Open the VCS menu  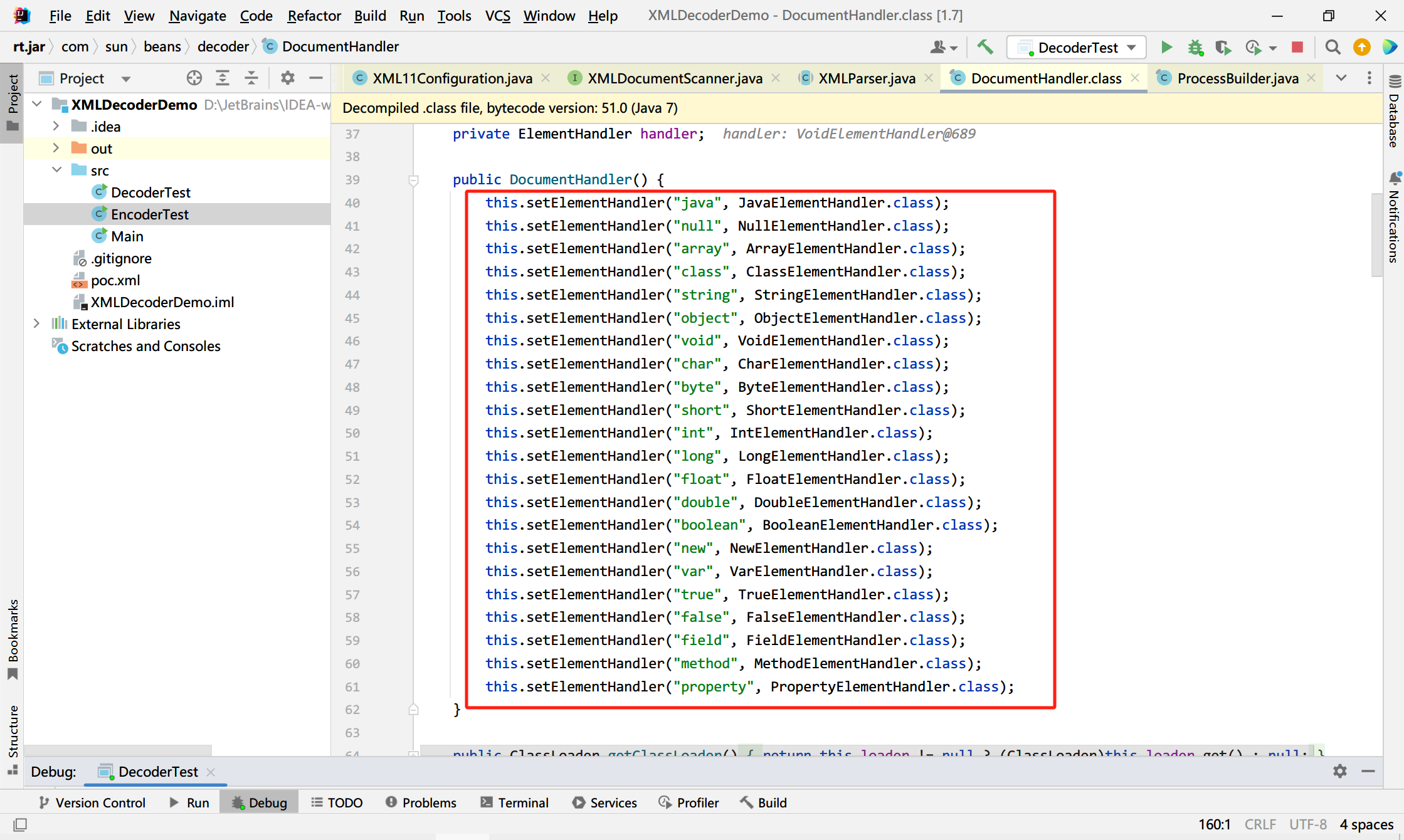click(x=498, y=16)
